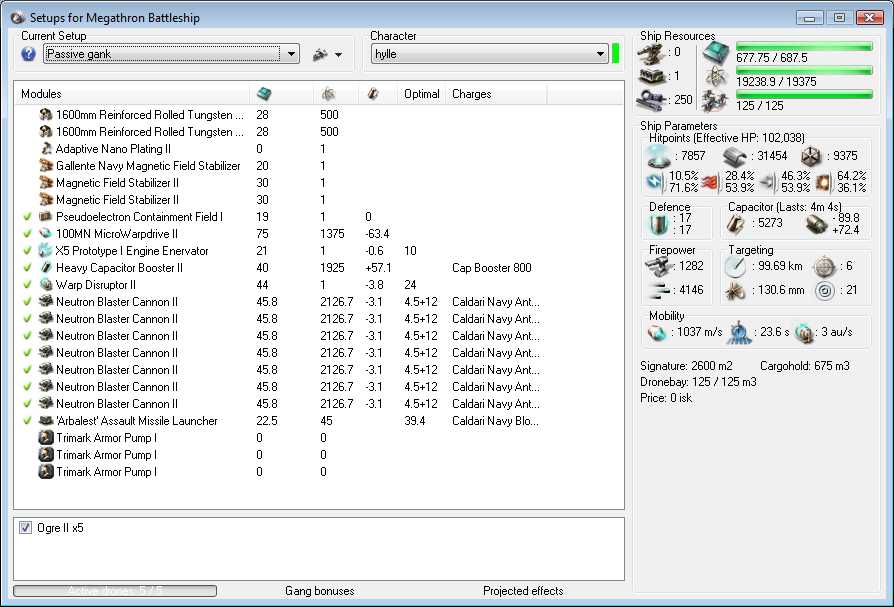Viewport: 894px width, 607px height.
Task: Click the drone bandwidth icon beside 125 / 125
Action: pyautogui.click(x=716, y=101)
